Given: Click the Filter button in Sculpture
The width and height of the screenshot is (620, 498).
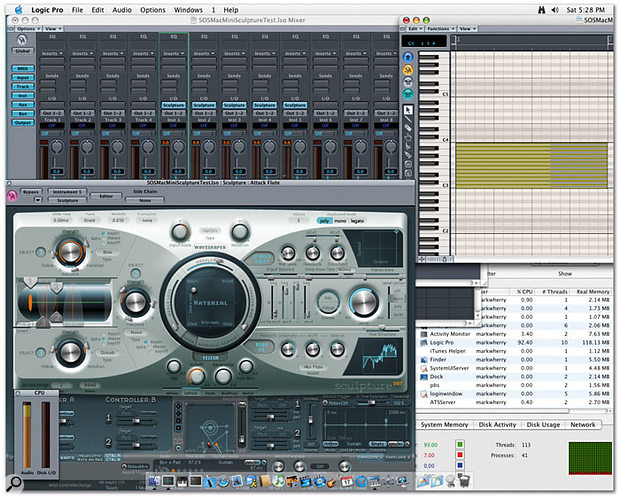Looking at the screenshot, I should tap(210, 358).
